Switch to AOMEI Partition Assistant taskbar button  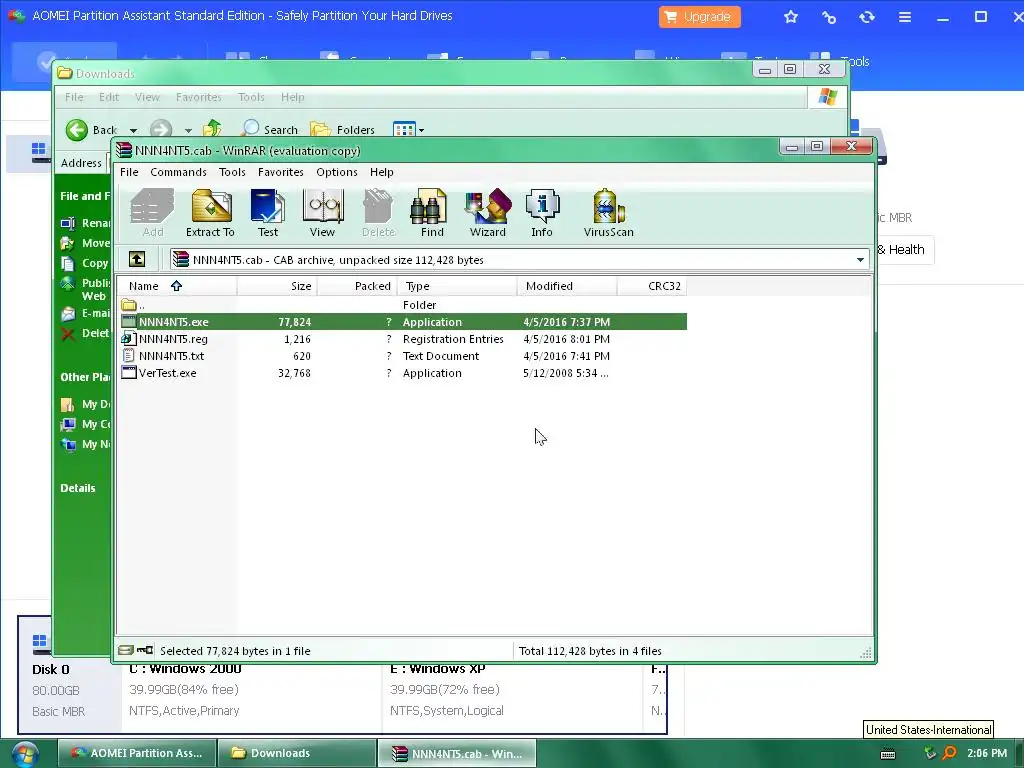click(x=136, y=753)
